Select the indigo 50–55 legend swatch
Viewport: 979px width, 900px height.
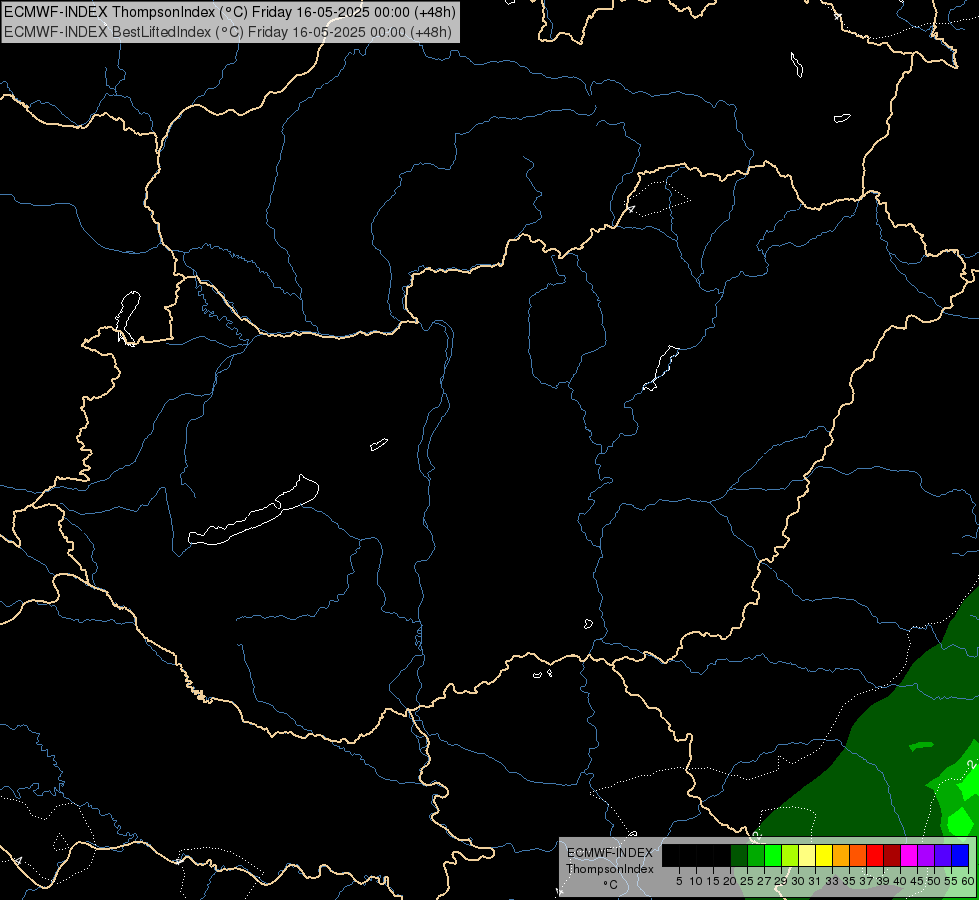tap(943, 855)
